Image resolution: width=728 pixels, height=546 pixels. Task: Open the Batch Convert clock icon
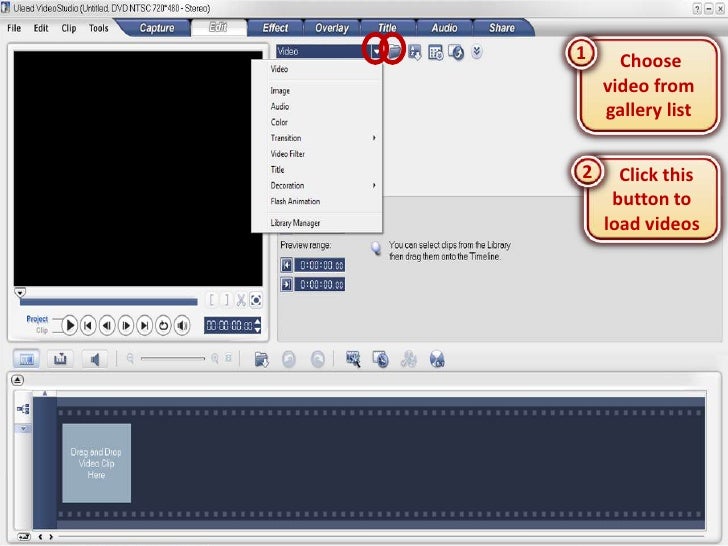point(381,359)
